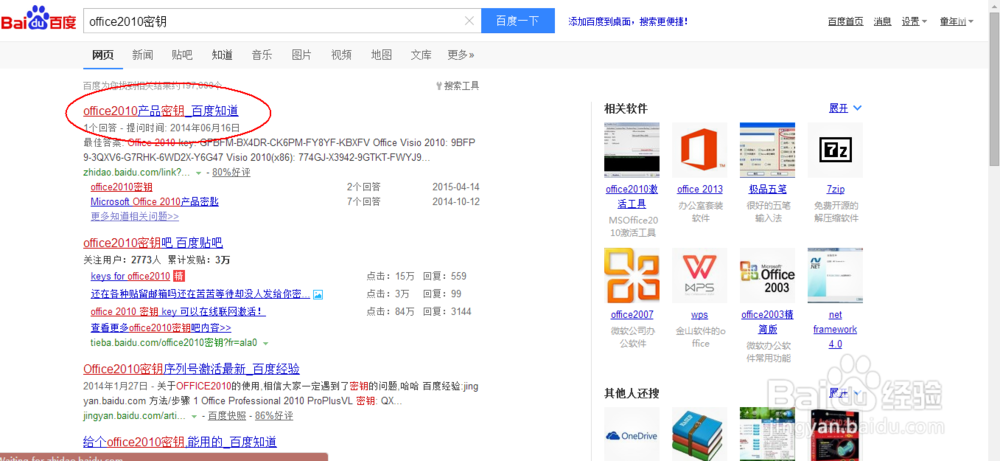1000x461 pixels.
Task: Click the 百度一下 search button
Action: coord(518,21)
